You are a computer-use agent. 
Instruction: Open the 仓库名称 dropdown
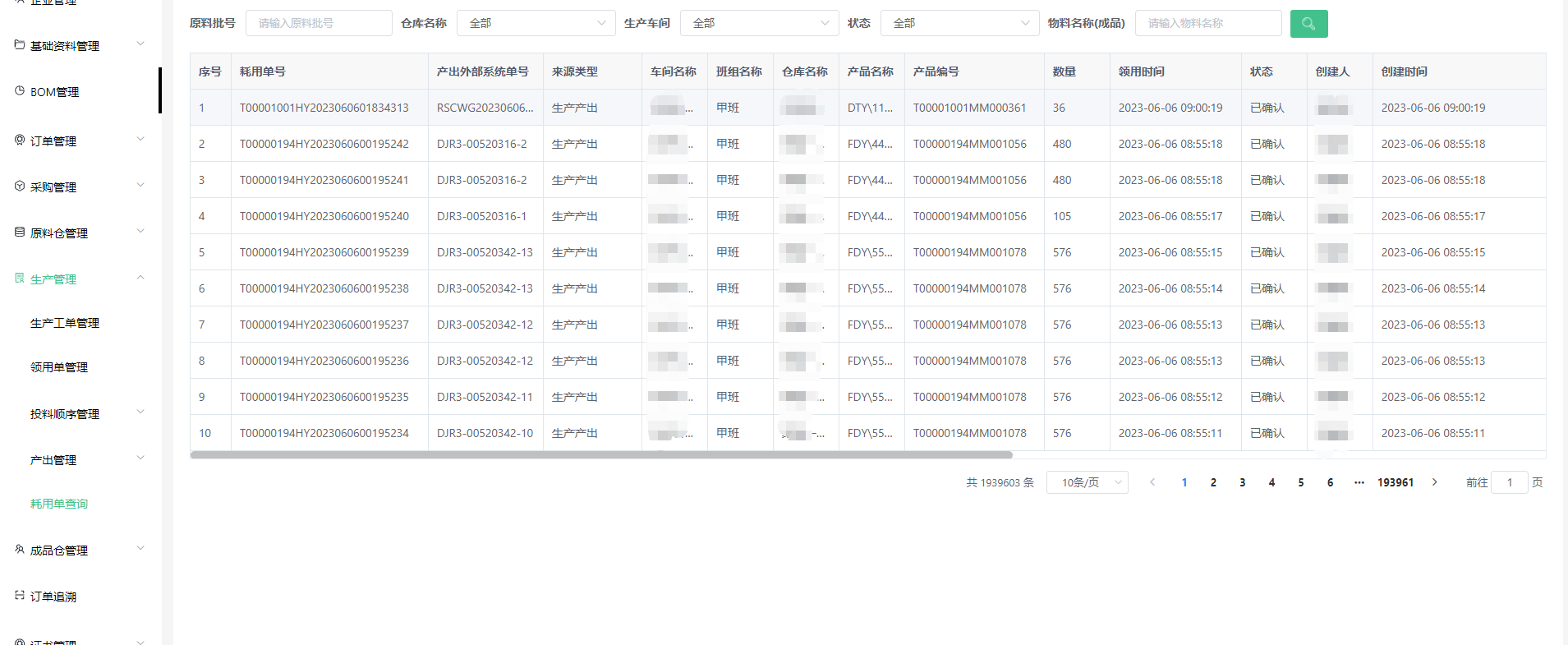536,24
